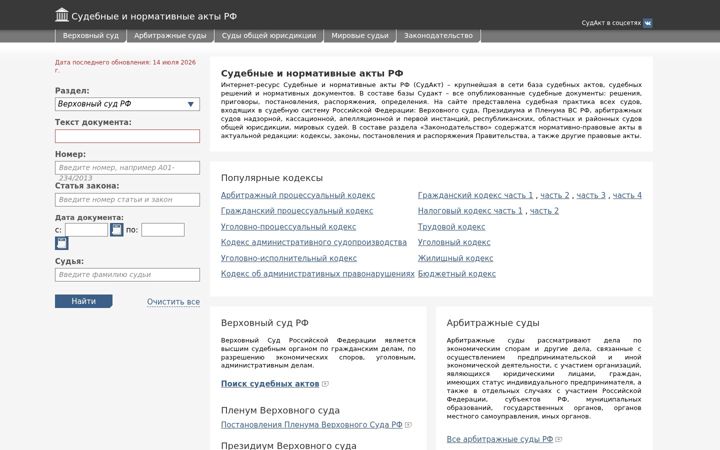The width and height of the screenshot is (720, 450).
Task: Open Арбитражный процессуальный кодекс link
Action: tap(298, 195)
